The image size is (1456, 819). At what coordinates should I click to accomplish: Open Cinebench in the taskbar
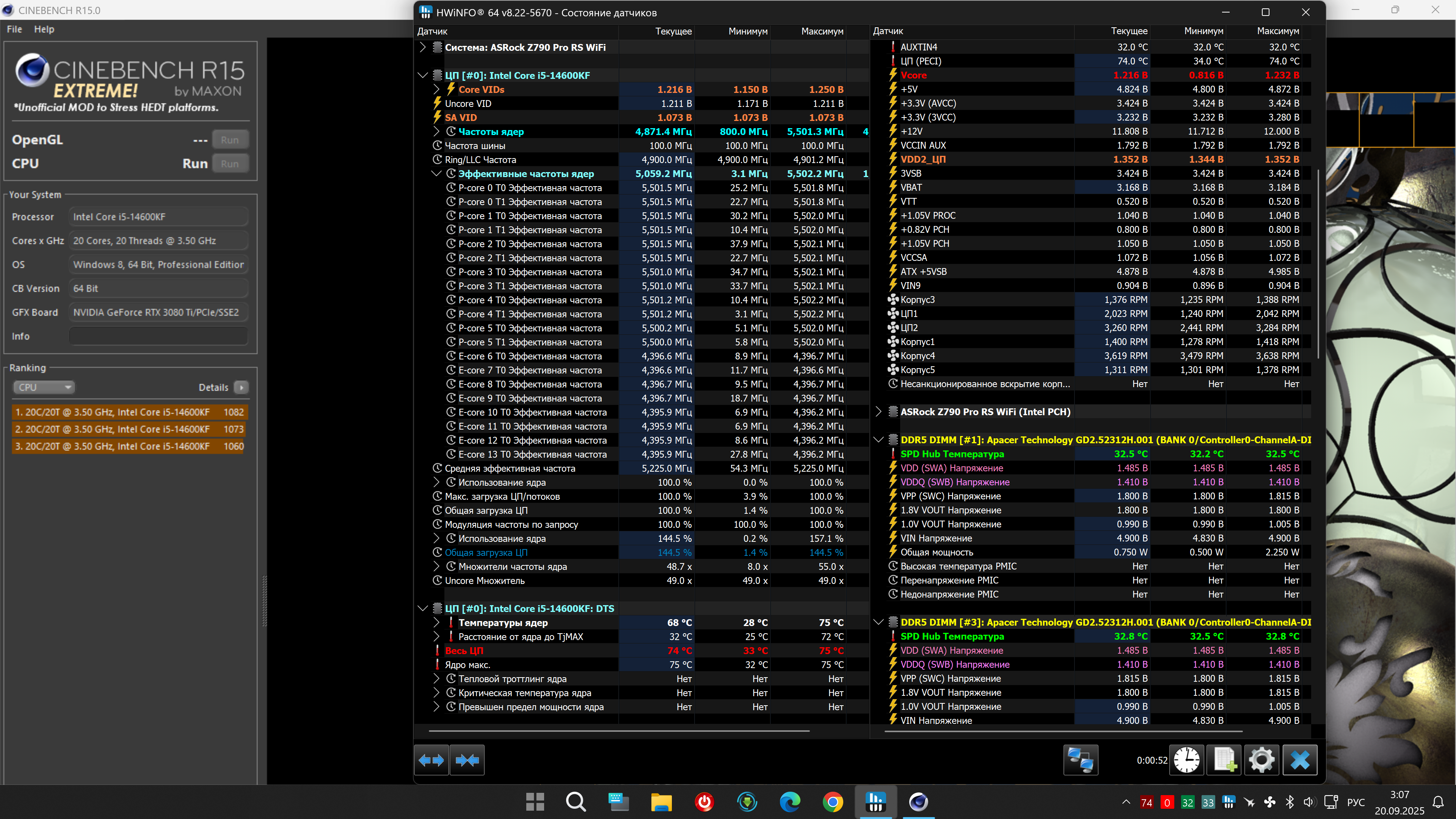tap(918, 802)
